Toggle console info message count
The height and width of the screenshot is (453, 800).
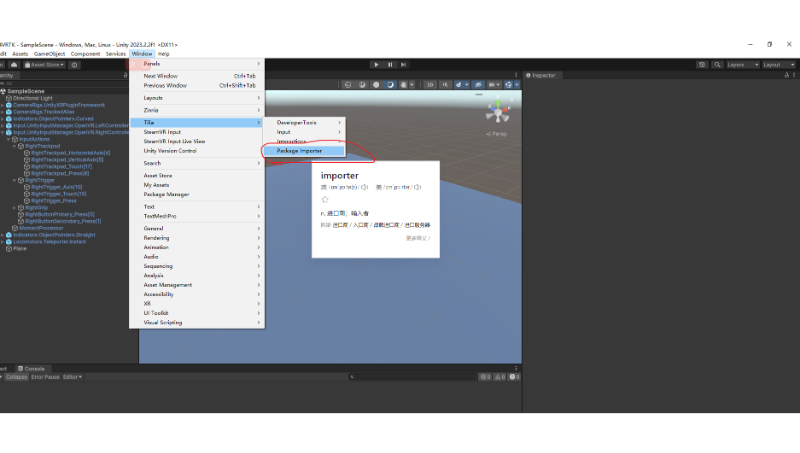pyautogui.click(x=485, y=377)
